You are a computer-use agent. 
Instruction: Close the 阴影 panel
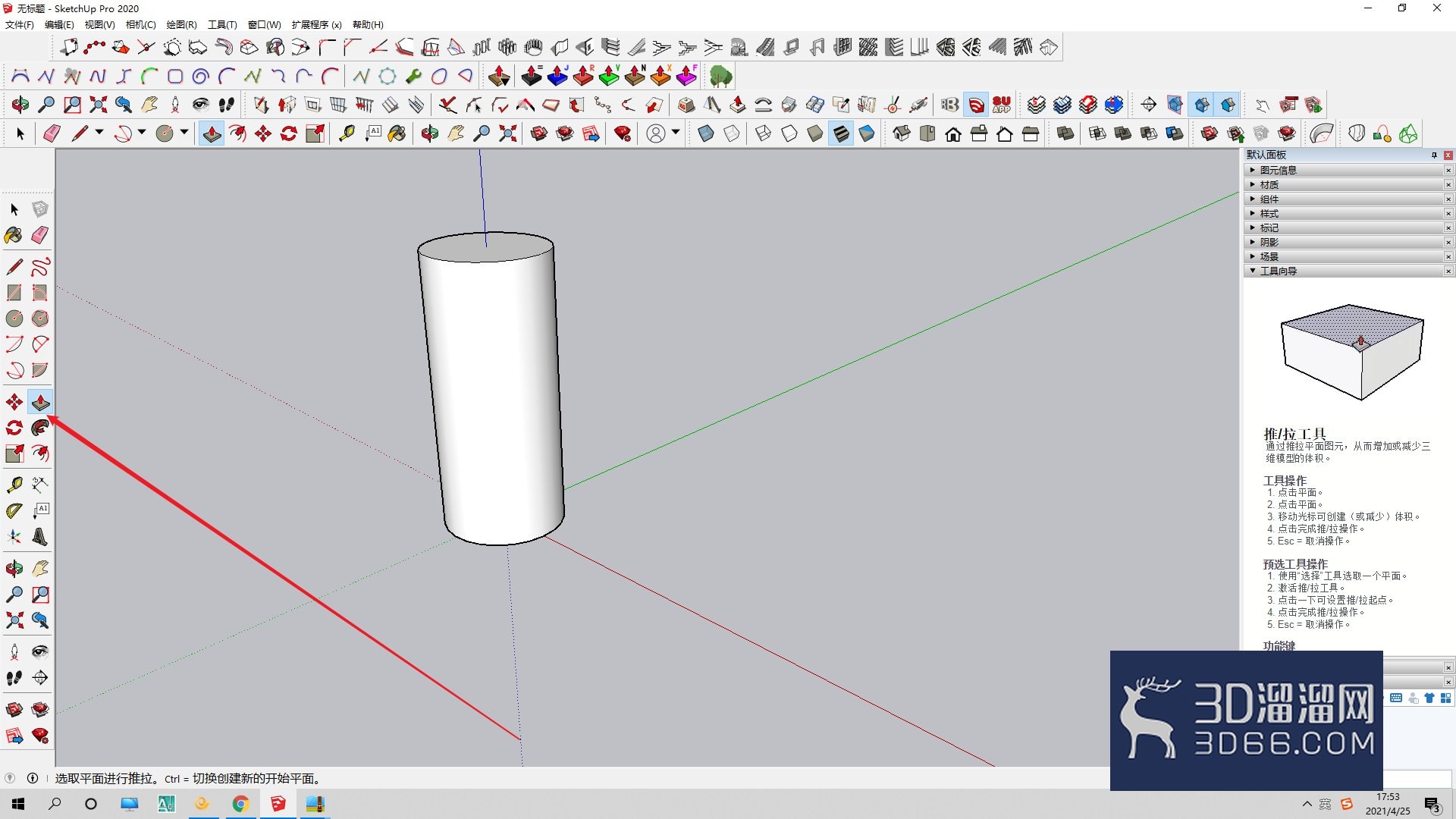(x=1448, y=243)
